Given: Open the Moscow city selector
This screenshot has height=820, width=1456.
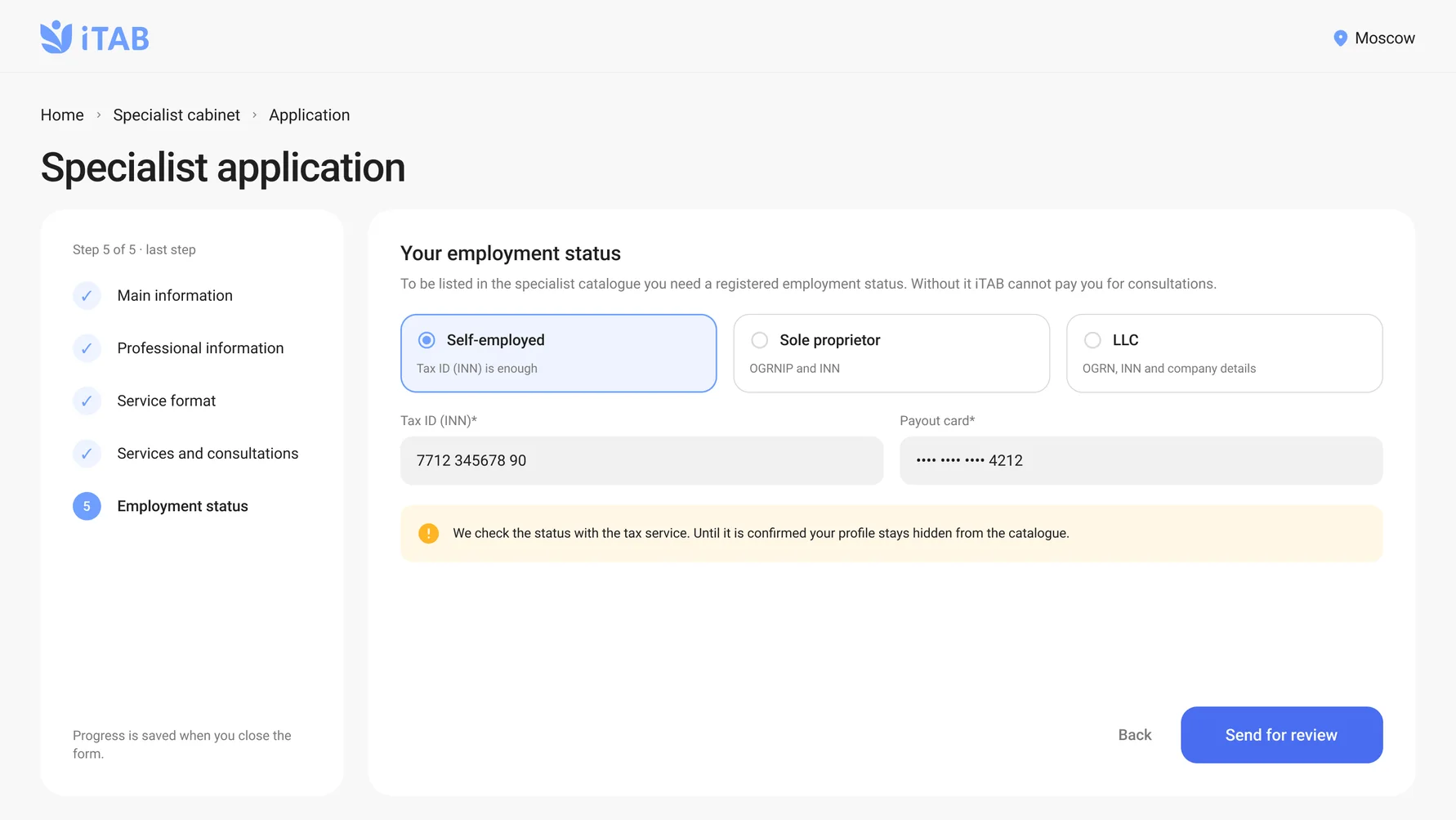Looking at the screenshot, I should (1374, 38).
